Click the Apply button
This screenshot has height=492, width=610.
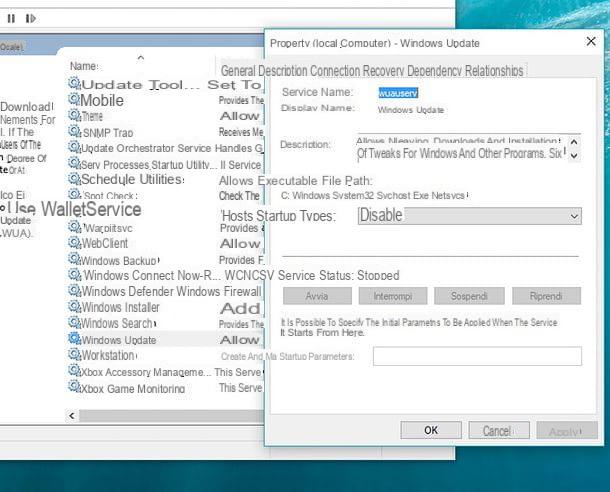pyautogui.click(x=567, y=430)
